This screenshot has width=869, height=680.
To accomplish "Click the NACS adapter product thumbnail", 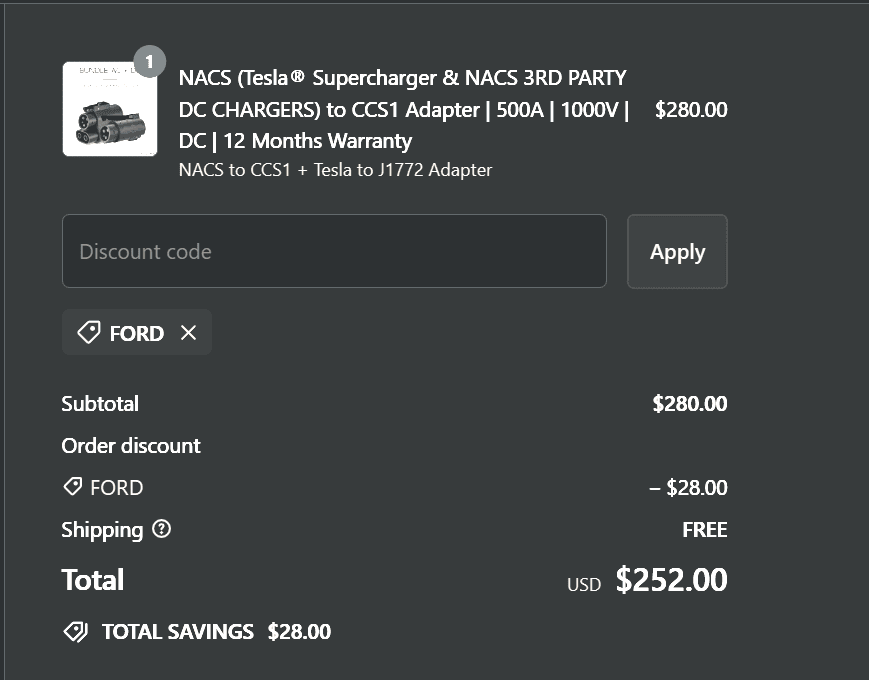I will point(110,109).
